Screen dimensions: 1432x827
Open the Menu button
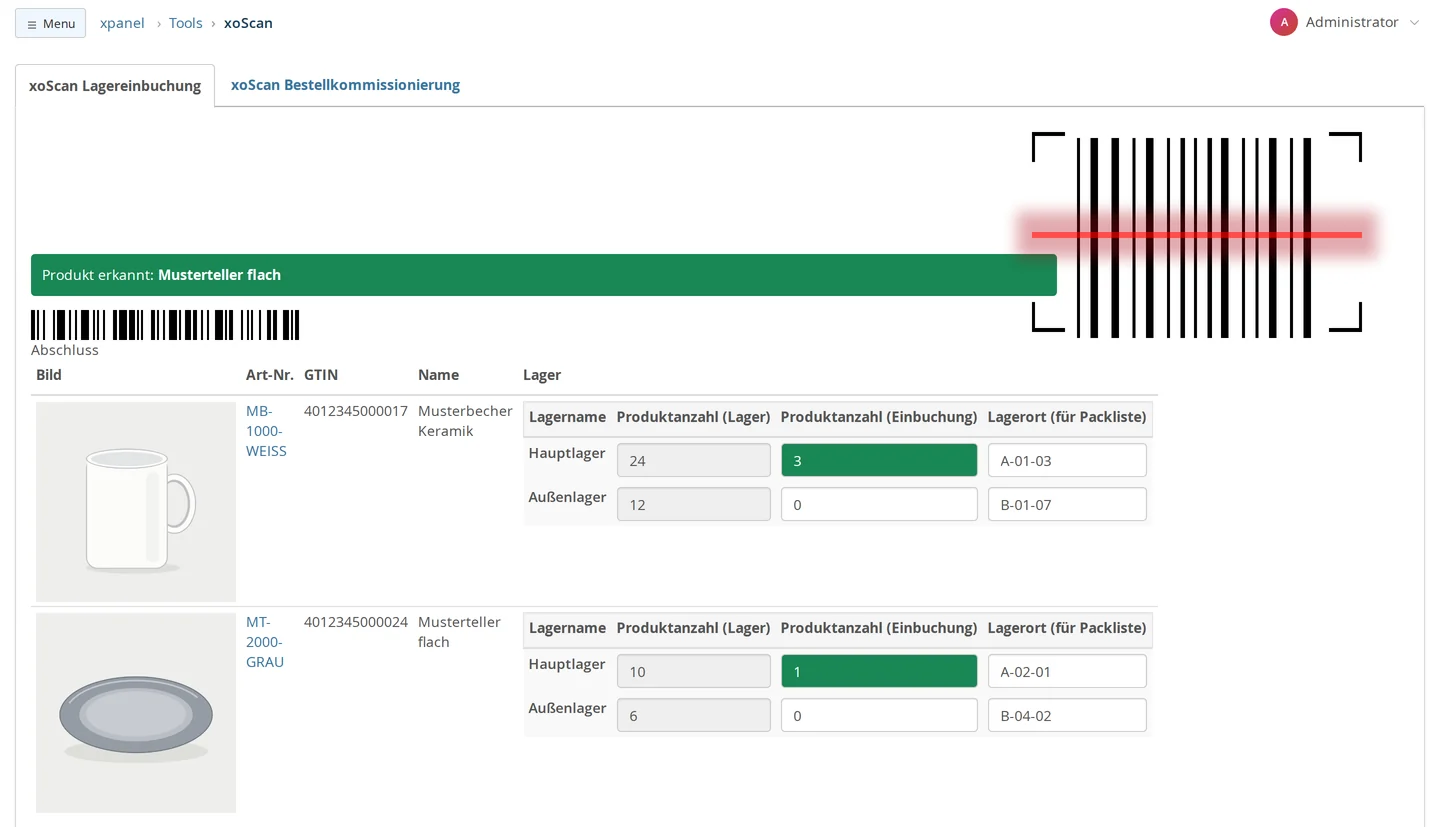(50, 23)
